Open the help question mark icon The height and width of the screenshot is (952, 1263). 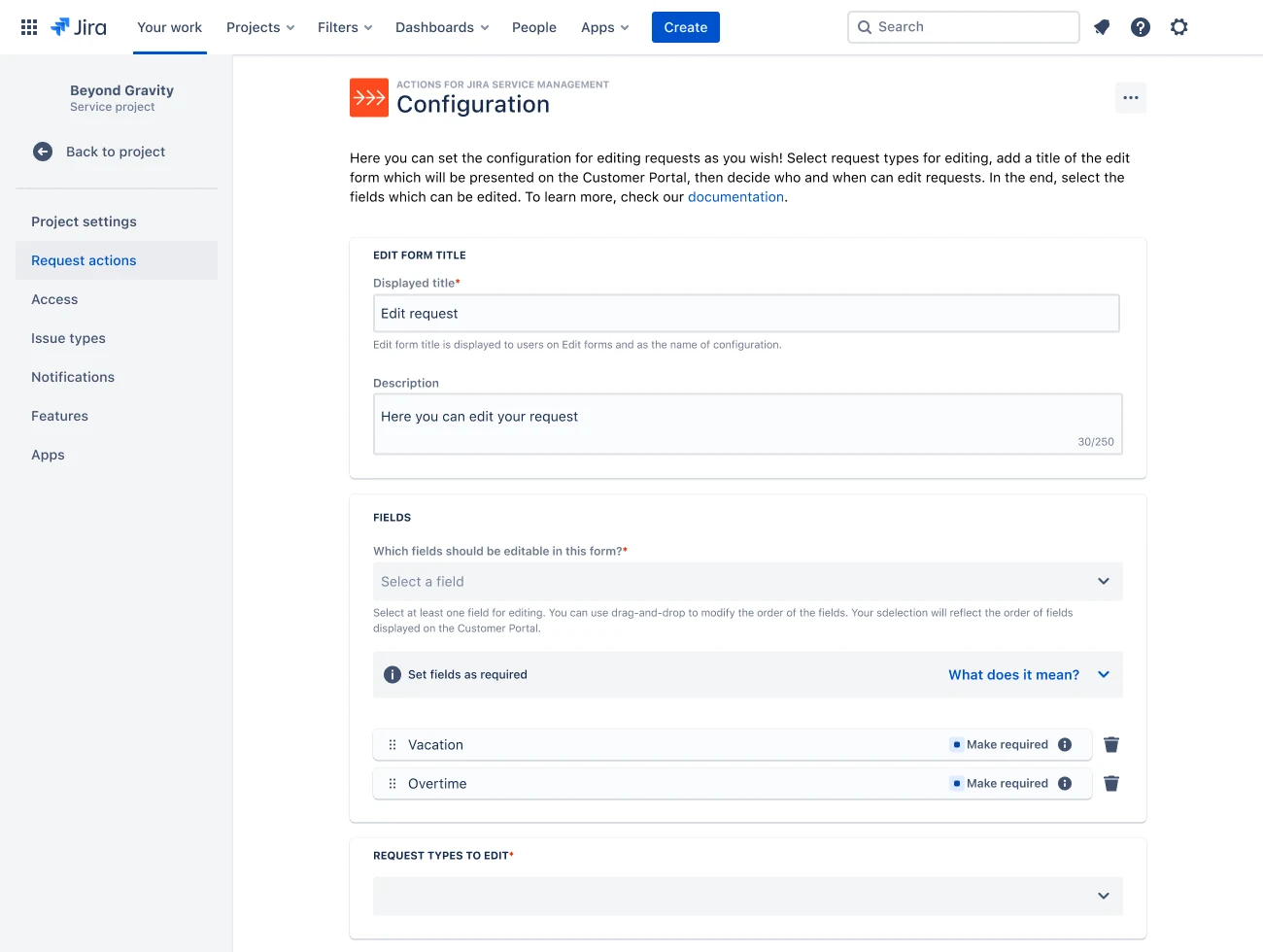[1141, 27]
